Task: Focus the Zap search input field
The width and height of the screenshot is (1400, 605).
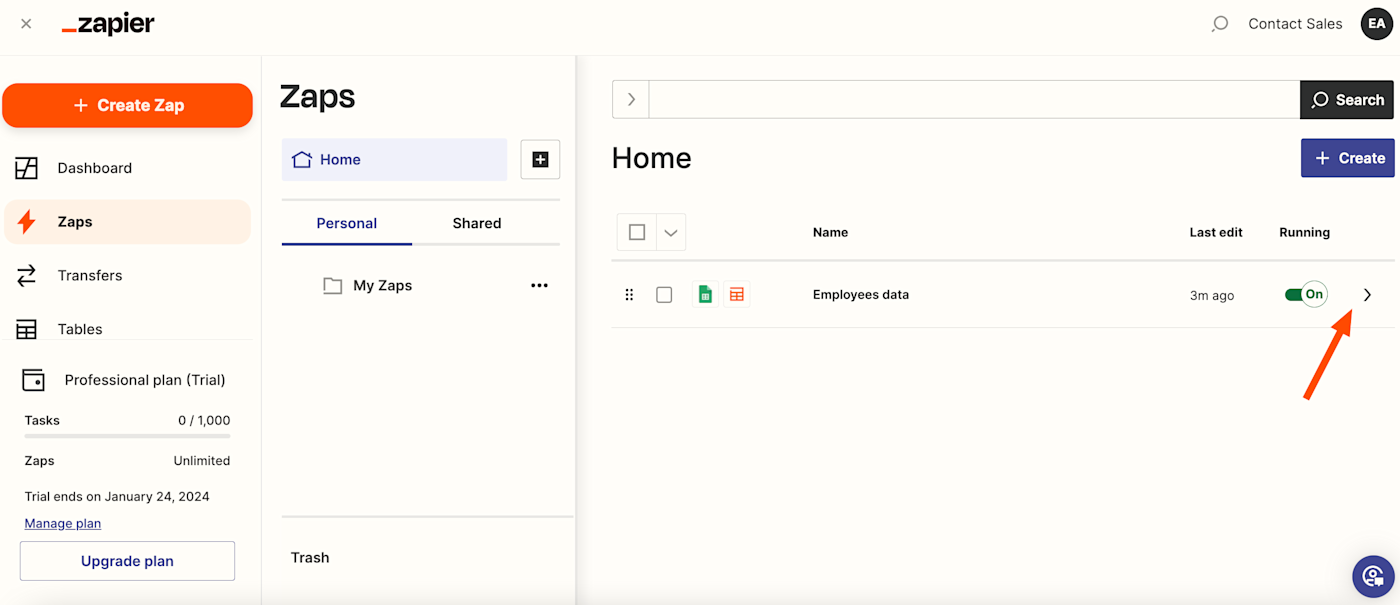Action: click(x=974, y=99)
